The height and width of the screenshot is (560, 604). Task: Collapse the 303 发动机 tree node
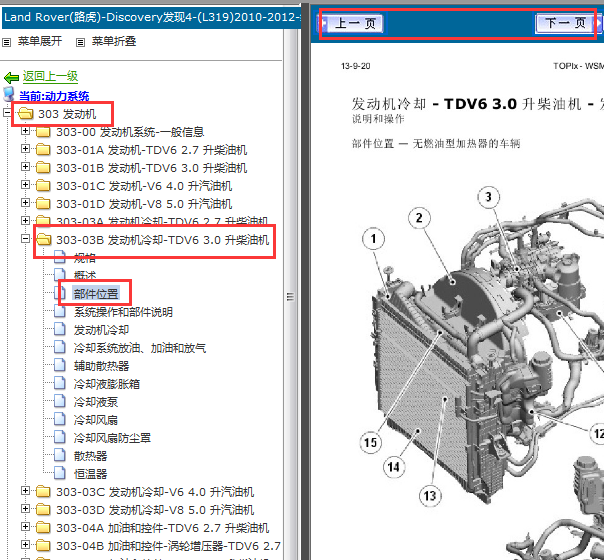7,113
